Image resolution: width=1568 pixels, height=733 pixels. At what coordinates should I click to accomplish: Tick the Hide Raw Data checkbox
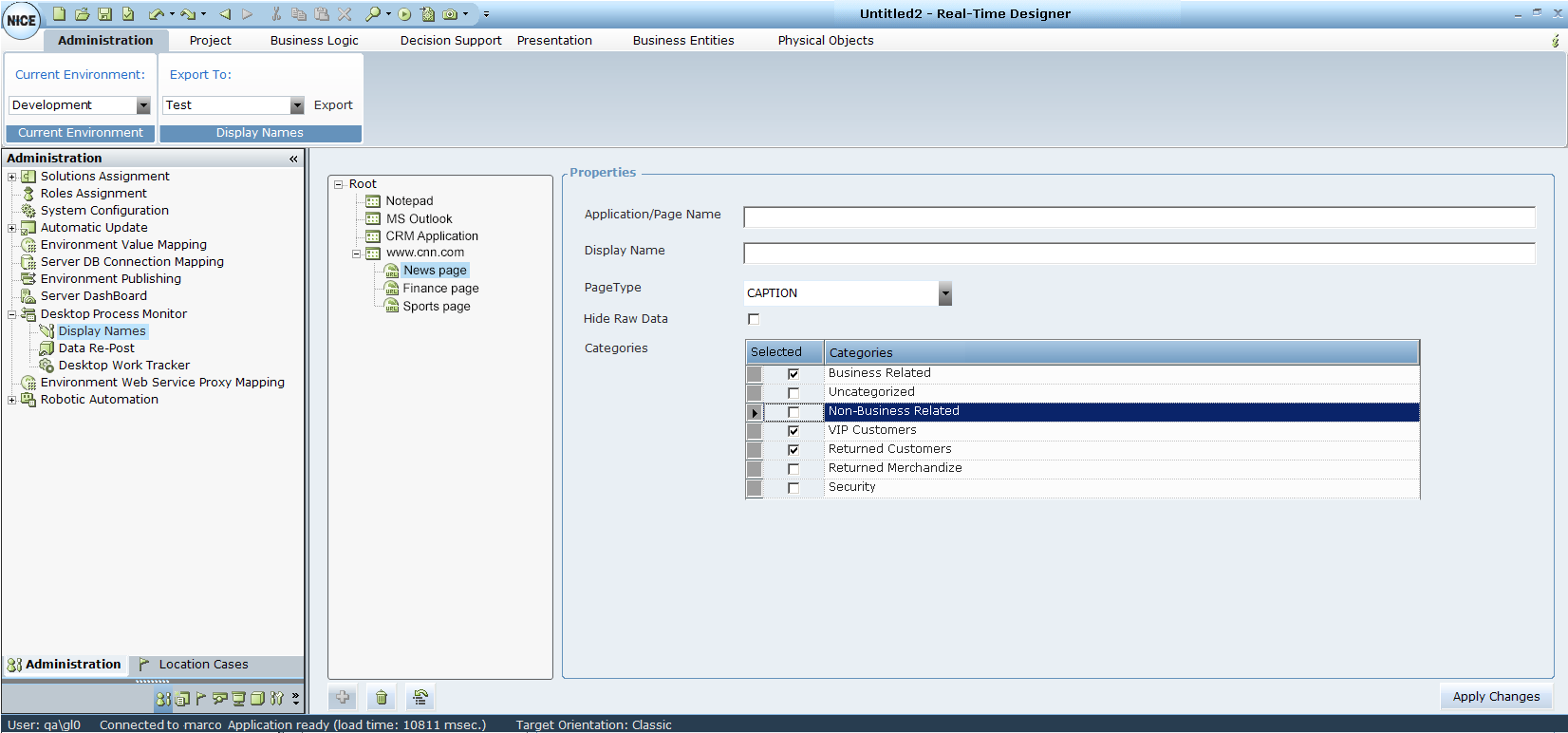[x=754, y=319]
